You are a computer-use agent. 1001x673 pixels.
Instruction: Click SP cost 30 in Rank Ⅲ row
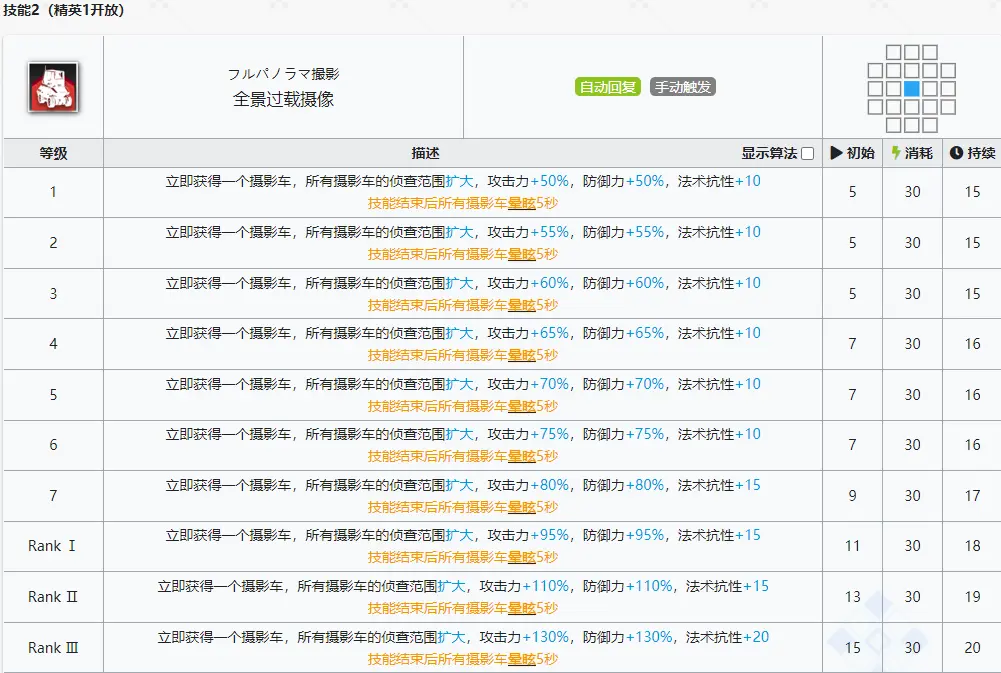912,647
